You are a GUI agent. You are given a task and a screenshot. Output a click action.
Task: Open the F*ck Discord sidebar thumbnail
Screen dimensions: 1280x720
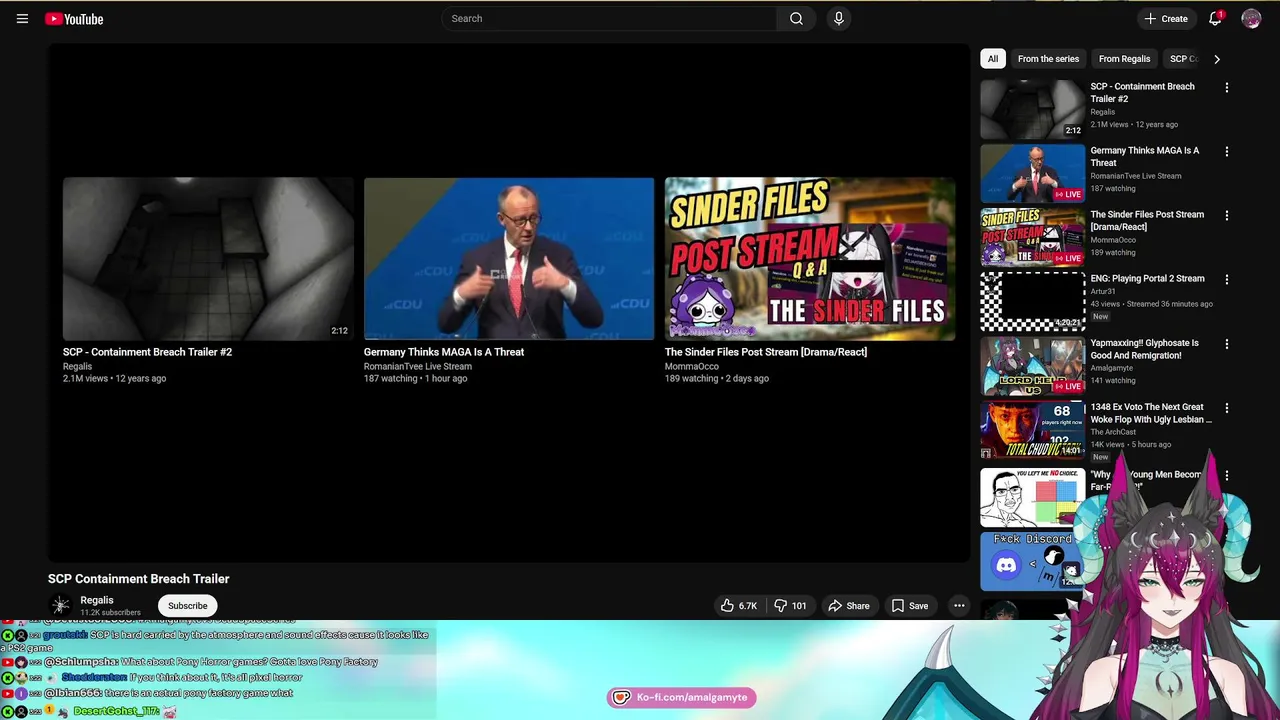pyautogui.click(x=1030, y=561)
